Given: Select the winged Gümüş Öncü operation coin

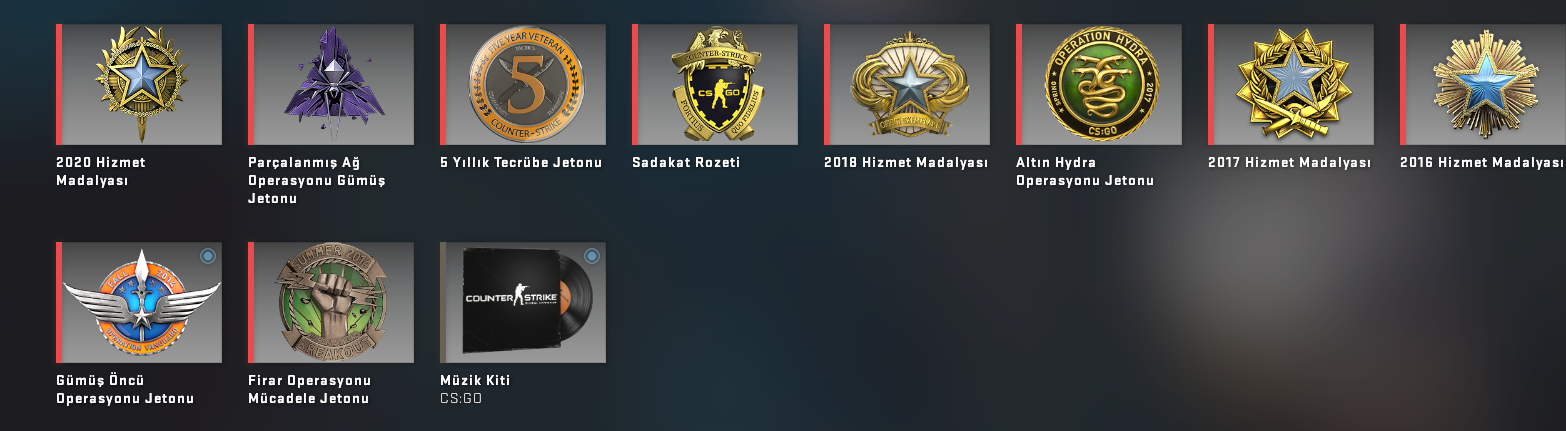Looking at the screenshot, I should (139, 302).
